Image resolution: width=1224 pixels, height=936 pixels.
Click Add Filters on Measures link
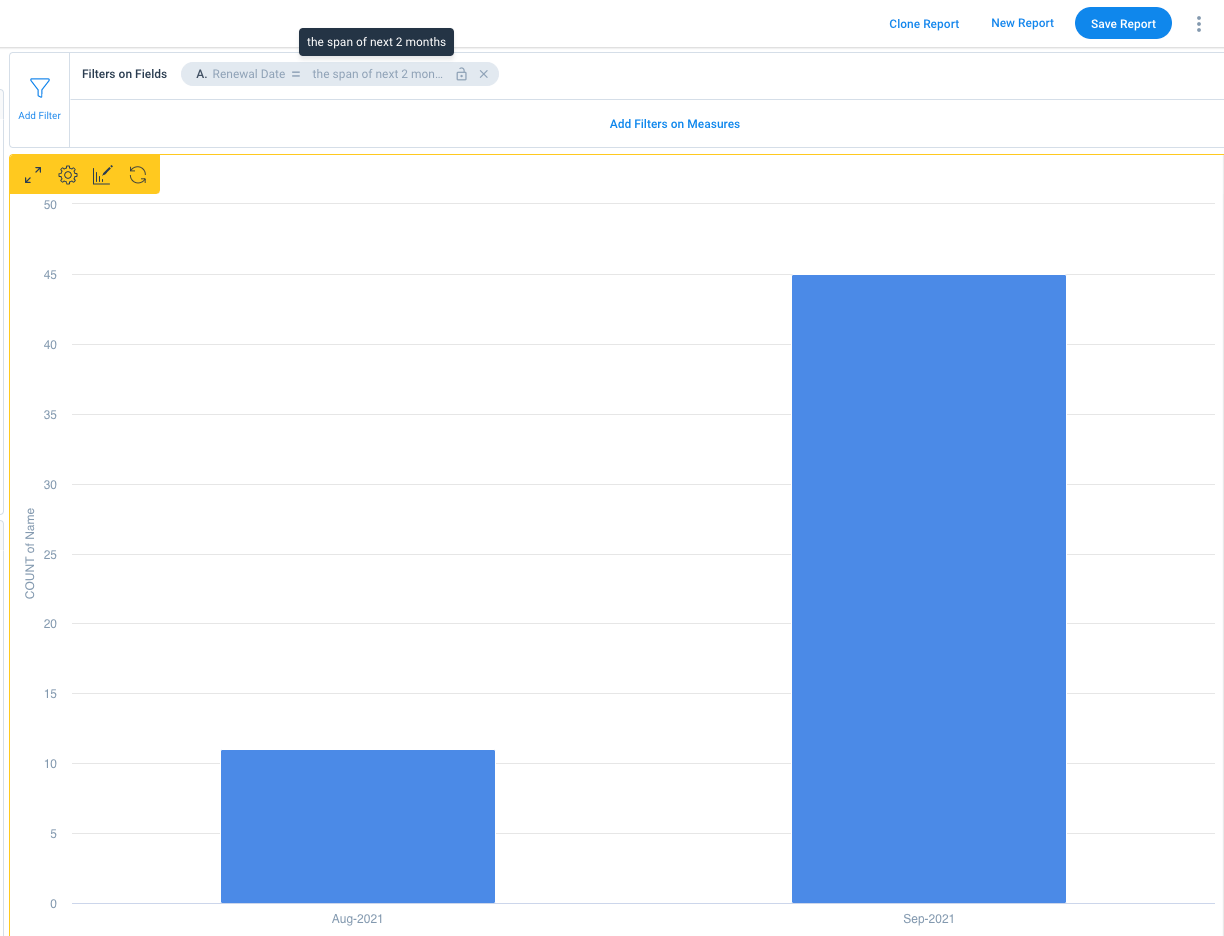(675, 124)
